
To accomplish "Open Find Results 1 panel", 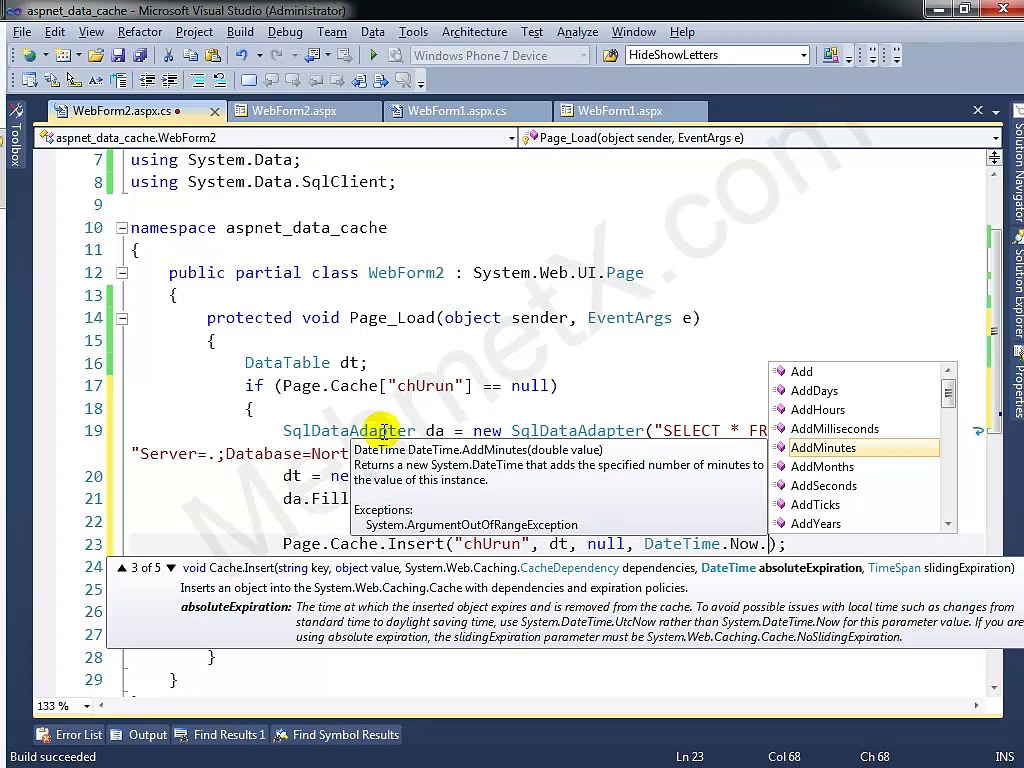I will 220,735.
